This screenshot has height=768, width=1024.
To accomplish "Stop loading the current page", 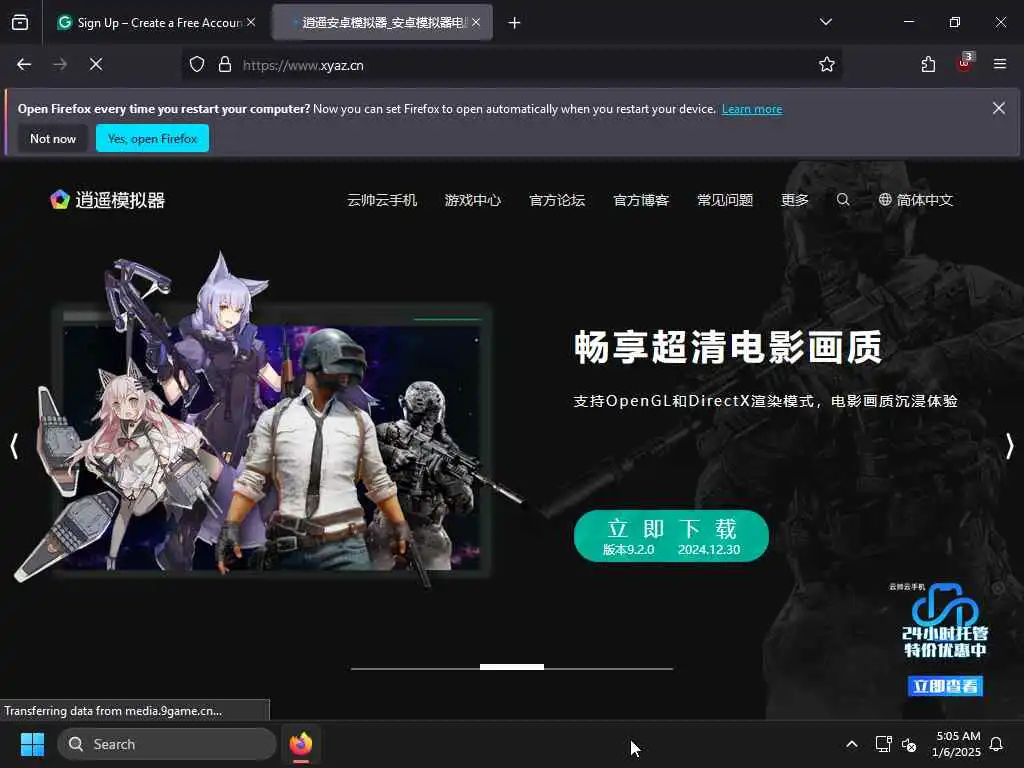I will [96, 64].
